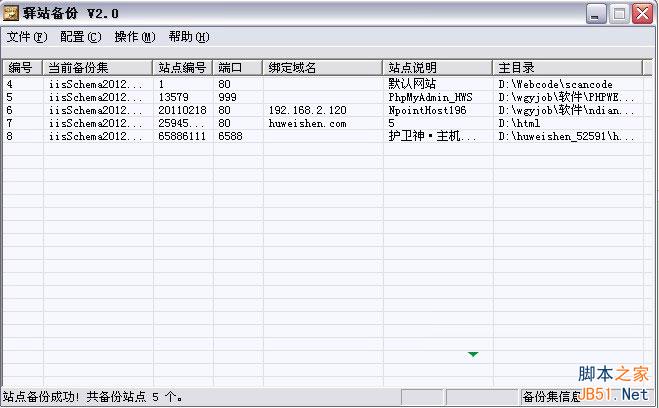Sort by the 当前备份集 column header
659x408 pixels.
tap(98, 68)
